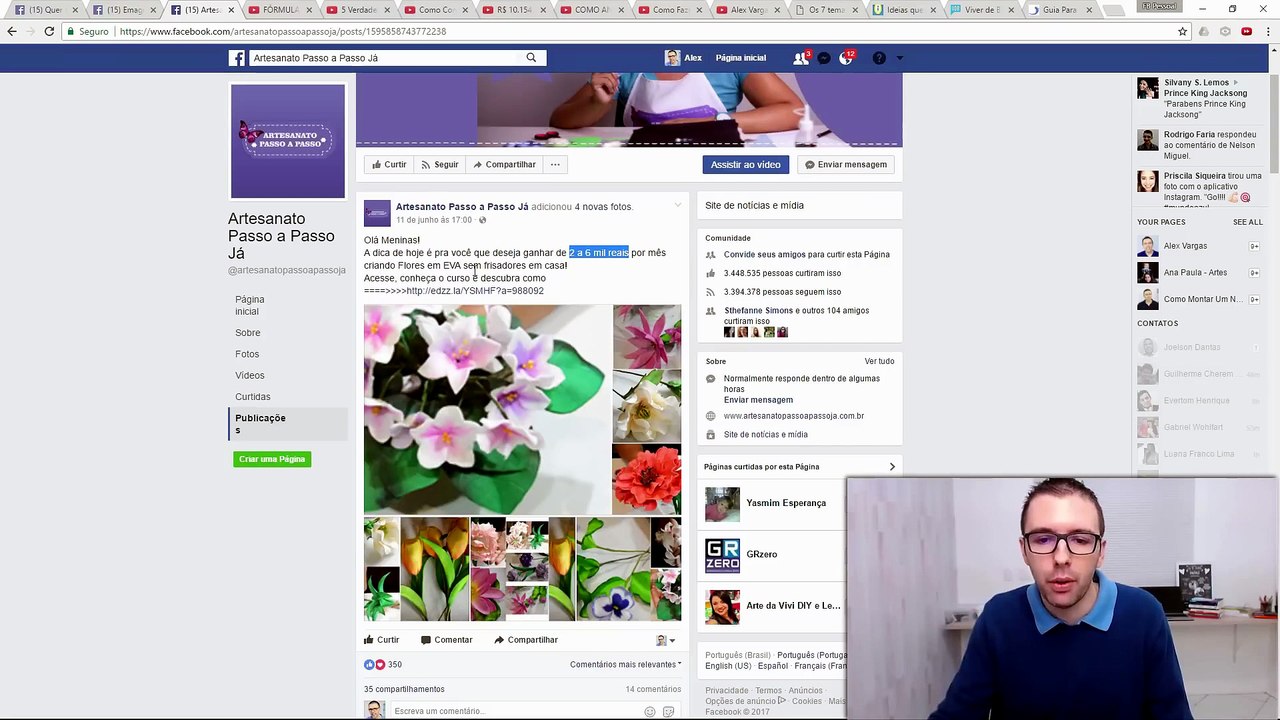Open 350 reactions count
Screen dimensions: 1280x720
(x=395, y=665)
